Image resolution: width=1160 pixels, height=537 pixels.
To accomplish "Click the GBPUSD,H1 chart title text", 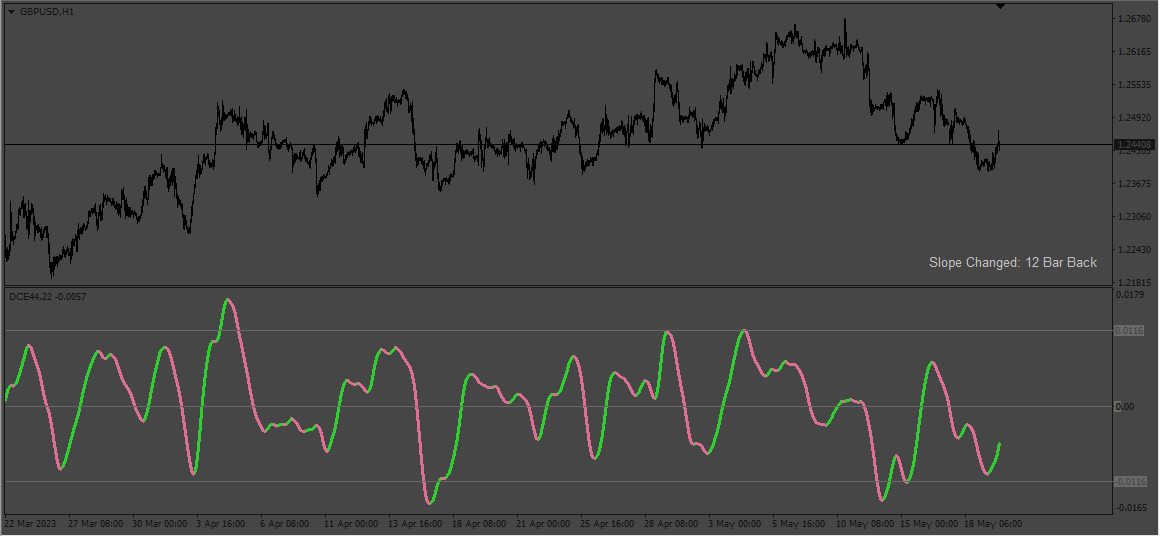I will (x=47, y=12).
